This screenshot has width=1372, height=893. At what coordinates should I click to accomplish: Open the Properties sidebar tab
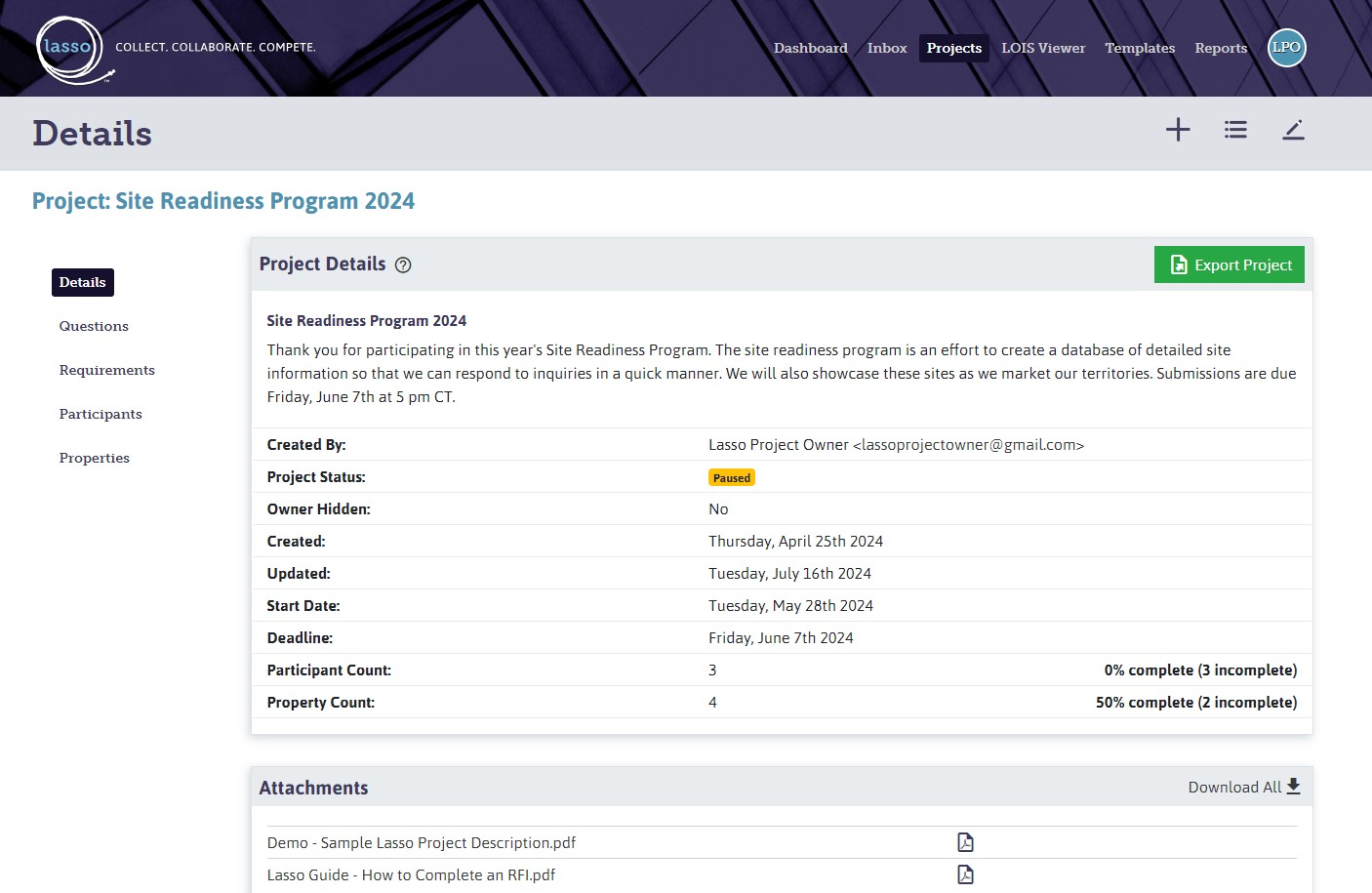pyautogui.click(x=94, y=458)
